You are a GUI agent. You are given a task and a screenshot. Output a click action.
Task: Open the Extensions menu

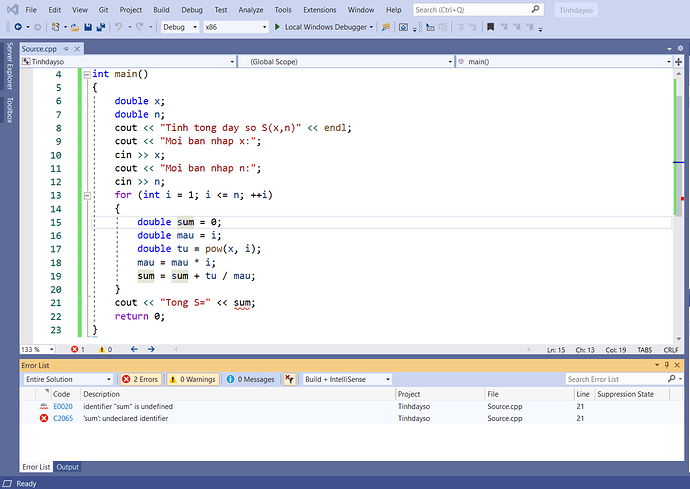click(x=319, y=10)
